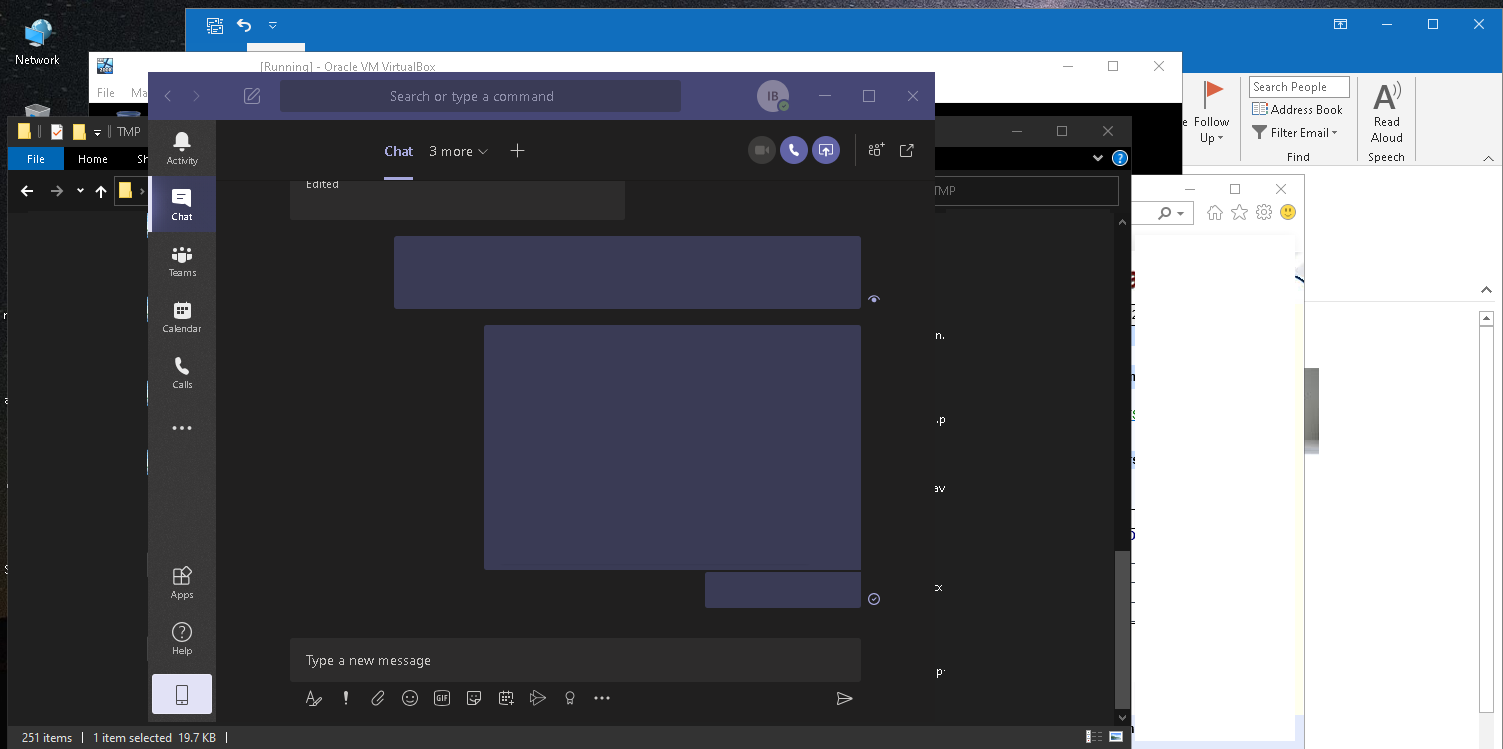Screen dimensions: 1503x749
Task: Open Outlook ribbon display options
Action: click(x=1340, y=24)
